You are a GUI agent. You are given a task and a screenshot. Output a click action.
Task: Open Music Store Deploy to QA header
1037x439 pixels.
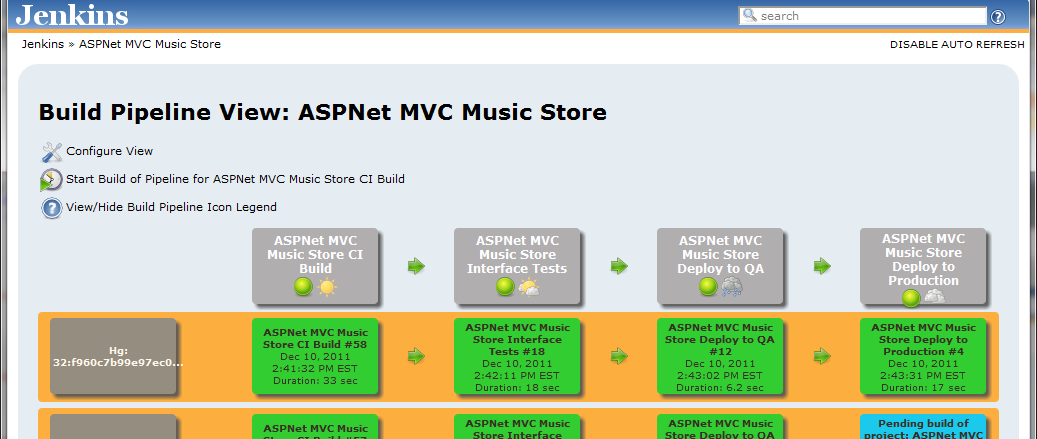tap(720, 255)
